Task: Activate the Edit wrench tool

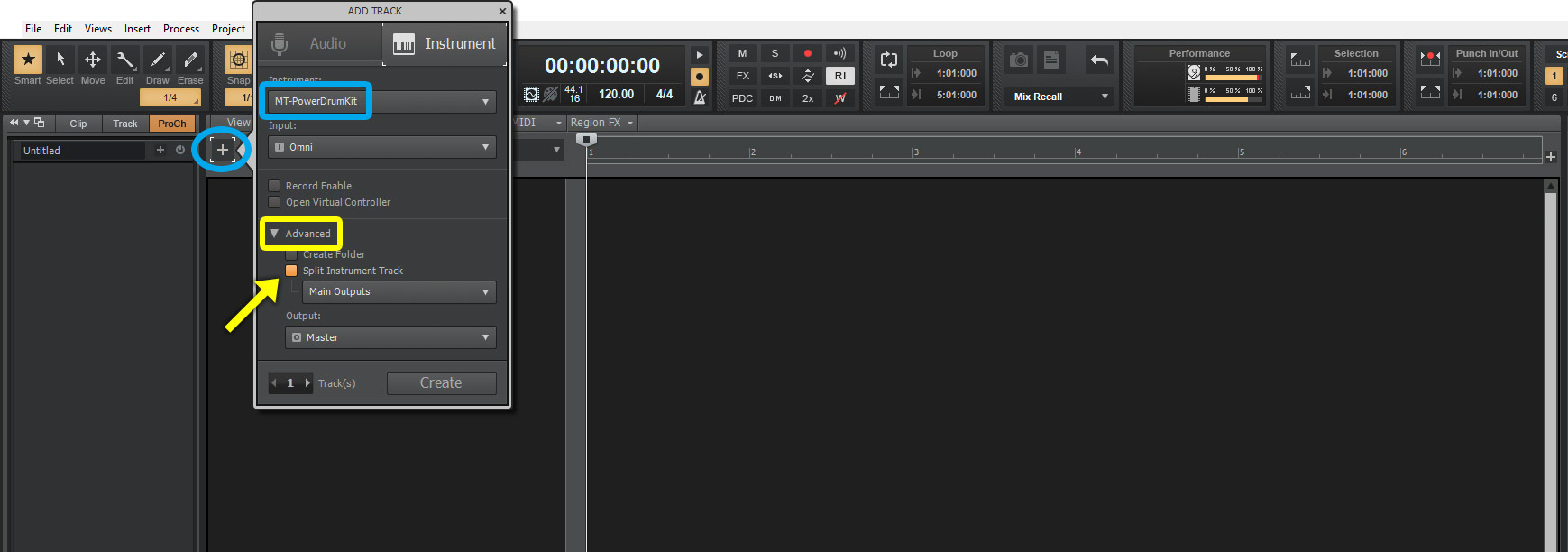Action: click(x=125, y=60)
